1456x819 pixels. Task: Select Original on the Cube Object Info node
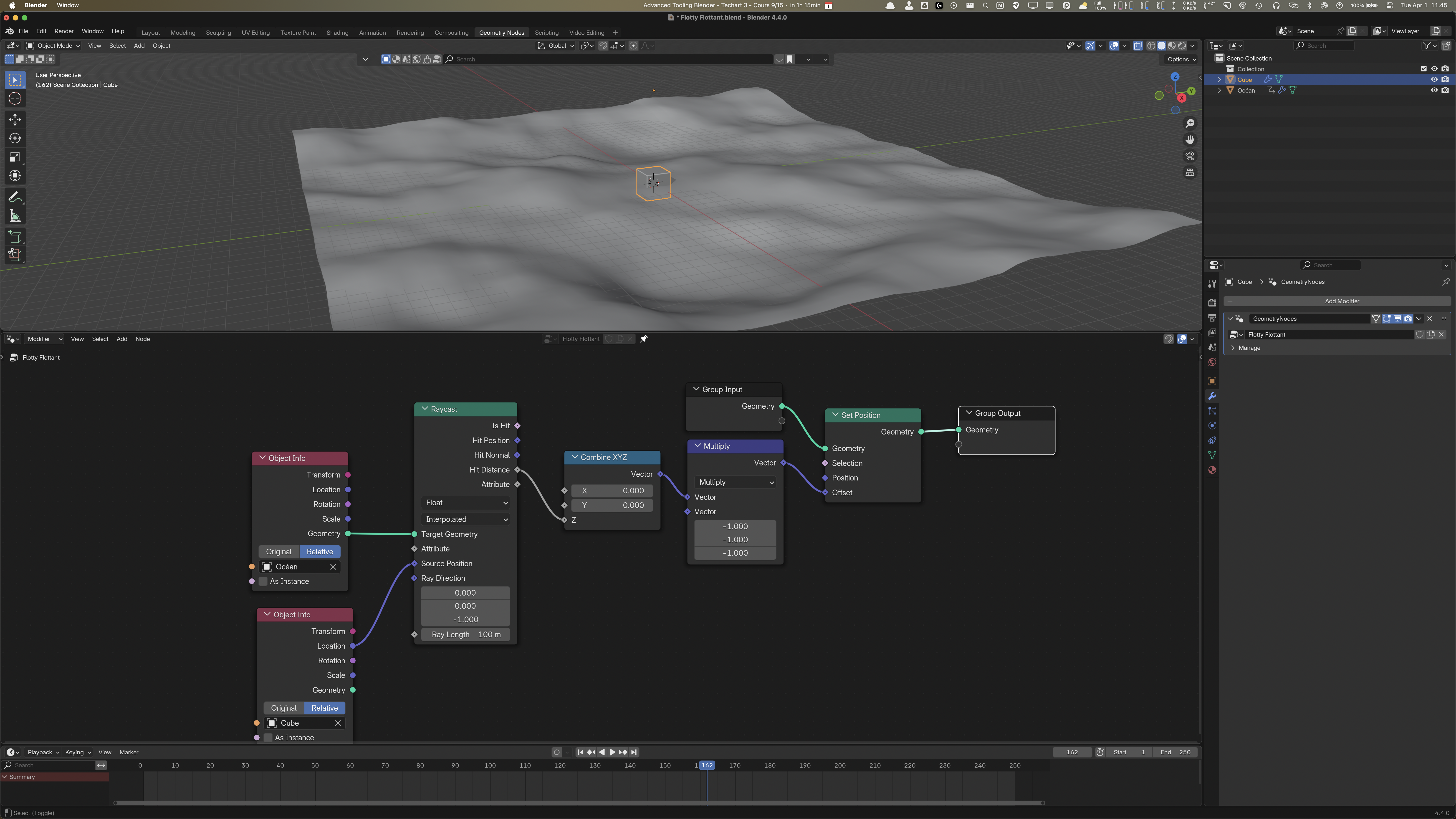pos(284,708)
